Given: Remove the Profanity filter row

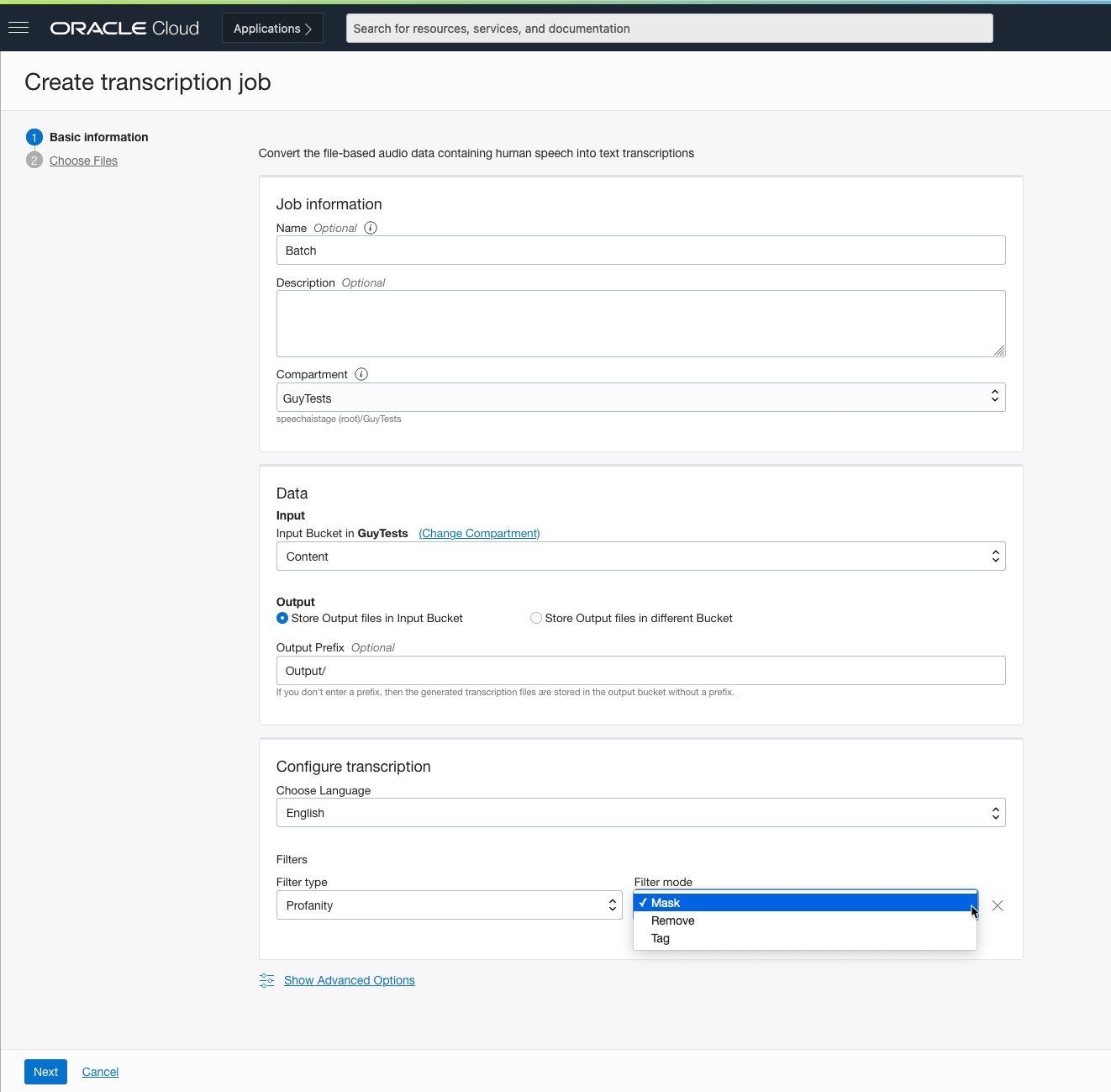Looking at the screenshot, I should [x=998, y=905].
